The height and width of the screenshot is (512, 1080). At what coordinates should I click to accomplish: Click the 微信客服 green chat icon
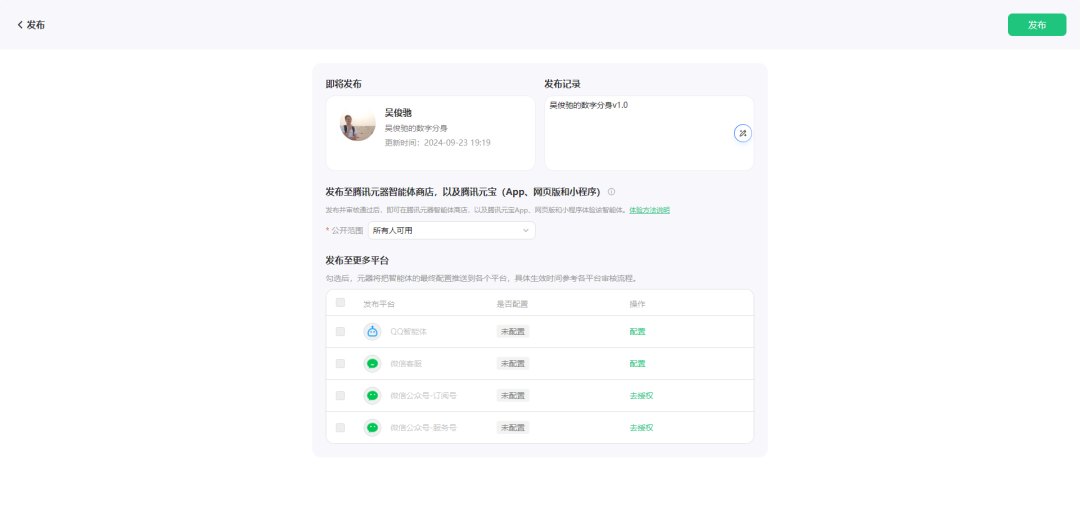pos(372,363)
